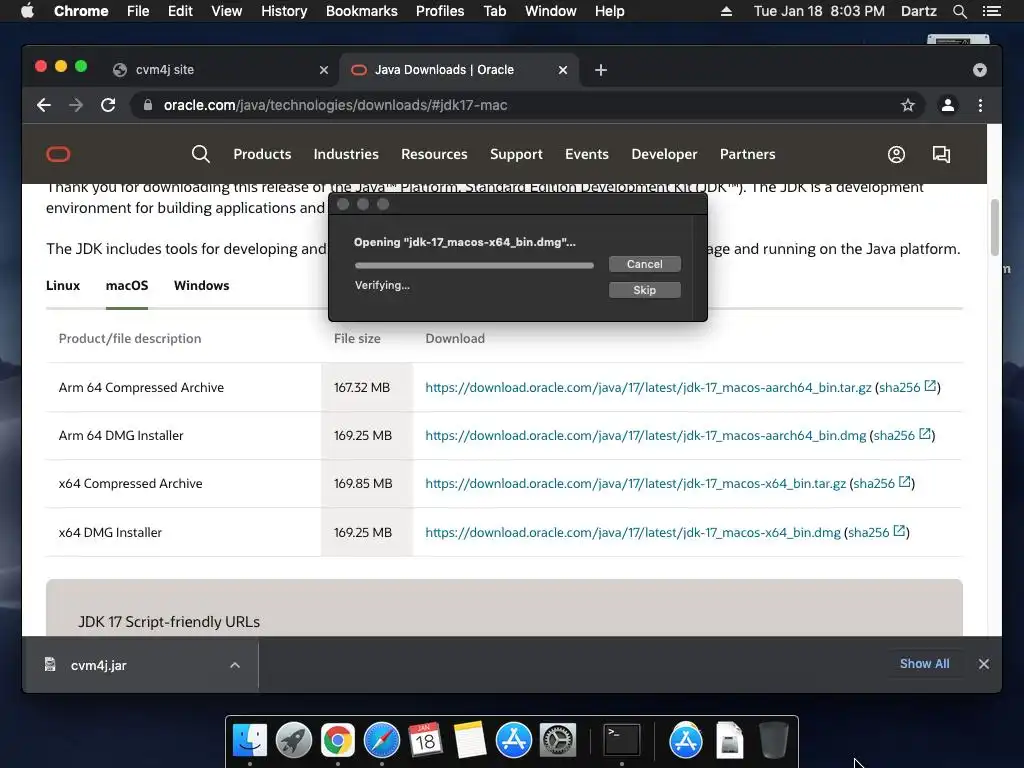Open the Support navigation menu
This screenshot has width=1024, height=768.
516,154
